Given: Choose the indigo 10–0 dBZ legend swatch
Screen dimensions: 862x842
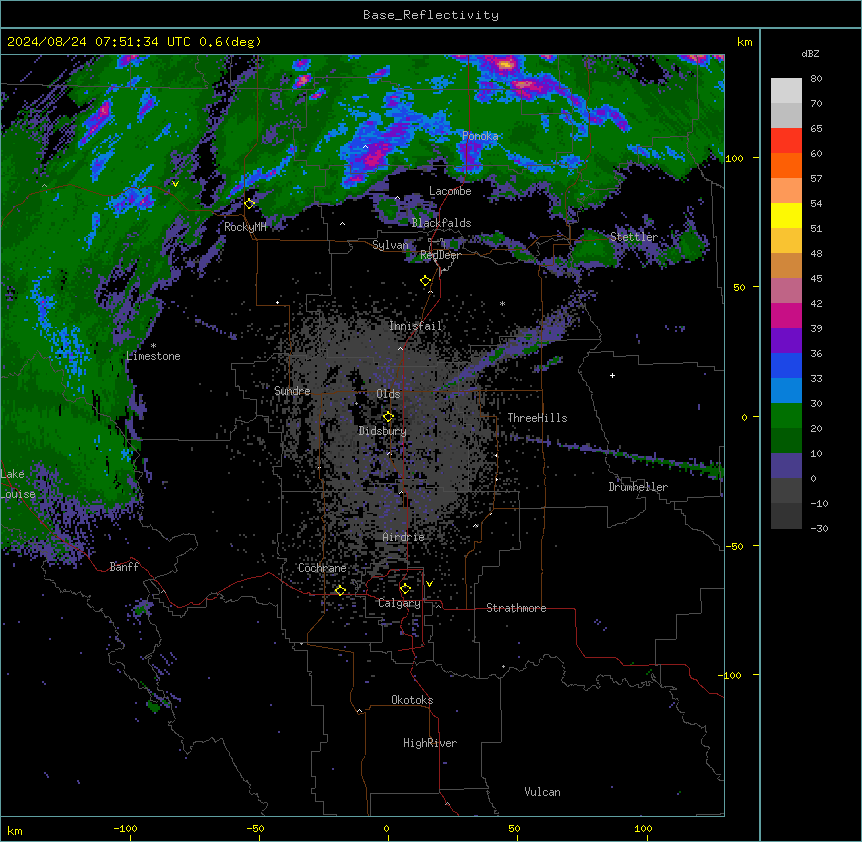Looking at the screenshot, I should tap(786, 466).
